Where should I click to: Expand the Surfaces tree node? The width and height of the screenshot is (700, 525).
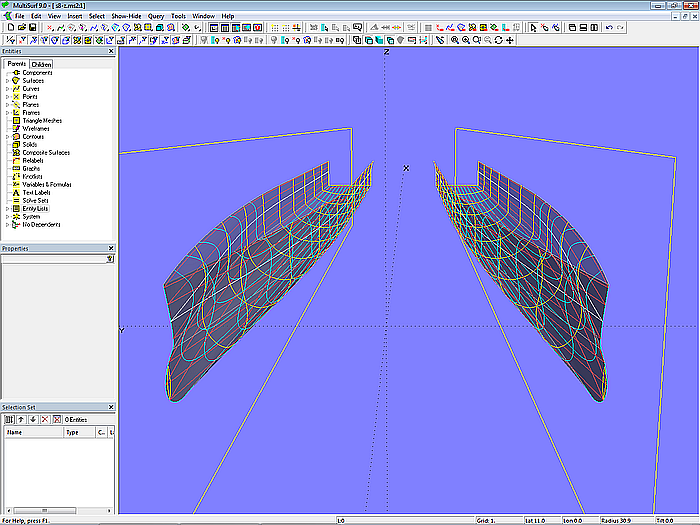pos(7,81)
